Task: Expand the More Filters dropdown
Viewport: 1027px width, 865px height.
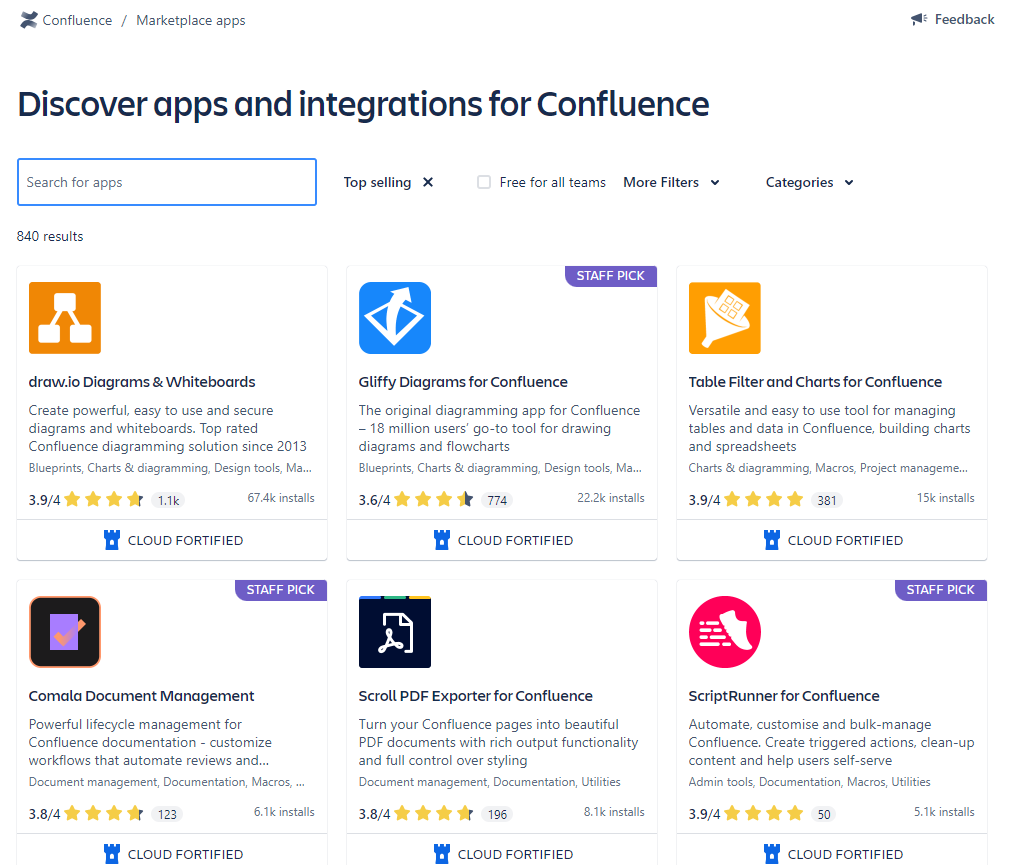Action: click(671, 182)
